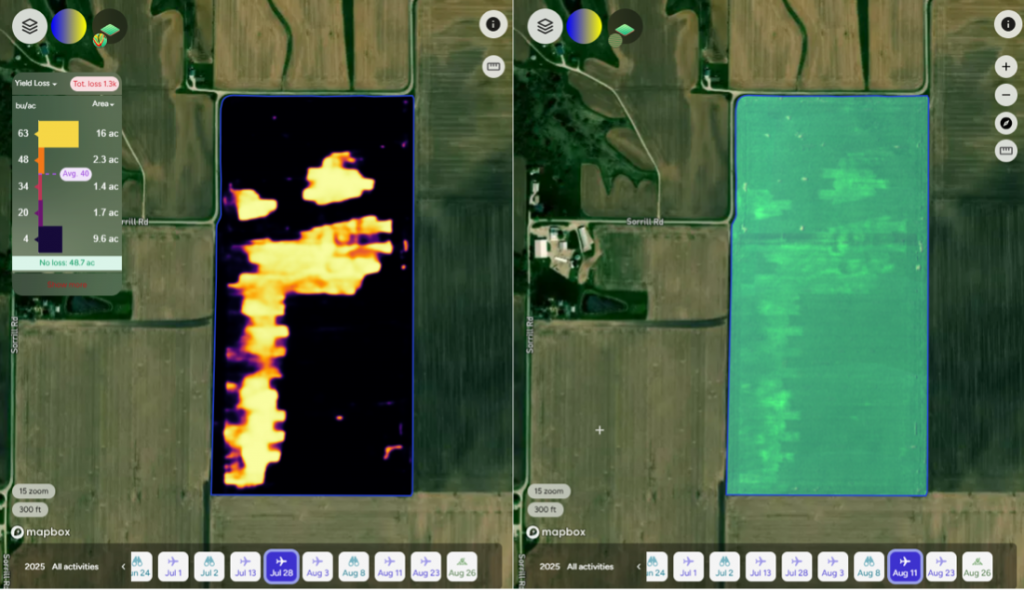
Task: Select the Jul 13 flight in left timeline
Action: pos(245,567)
